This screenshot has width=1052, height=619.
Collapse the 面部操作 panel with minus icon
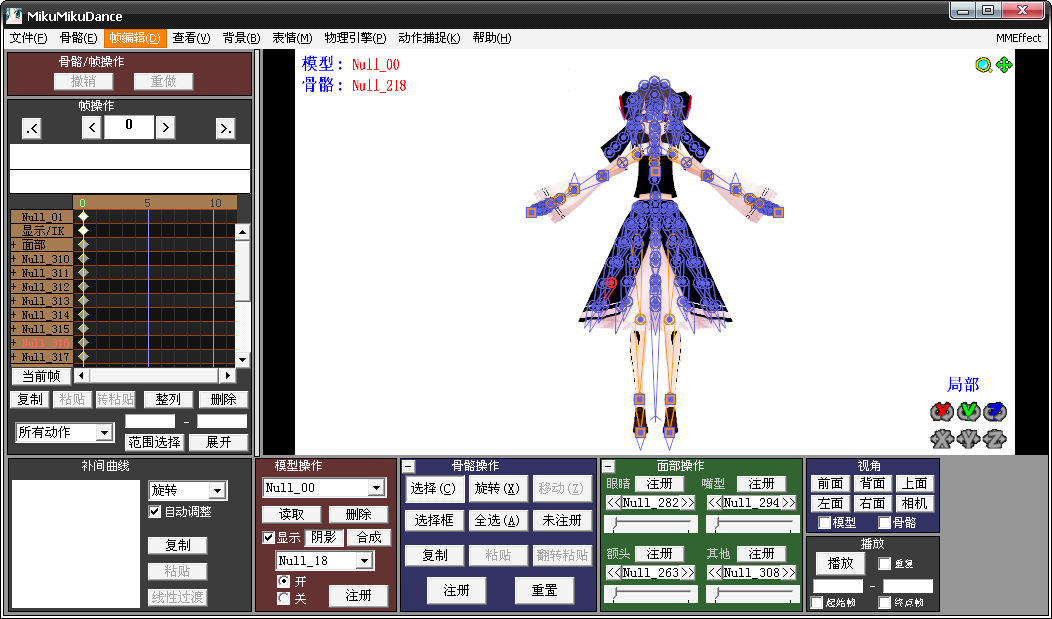[x=609, y=466]
